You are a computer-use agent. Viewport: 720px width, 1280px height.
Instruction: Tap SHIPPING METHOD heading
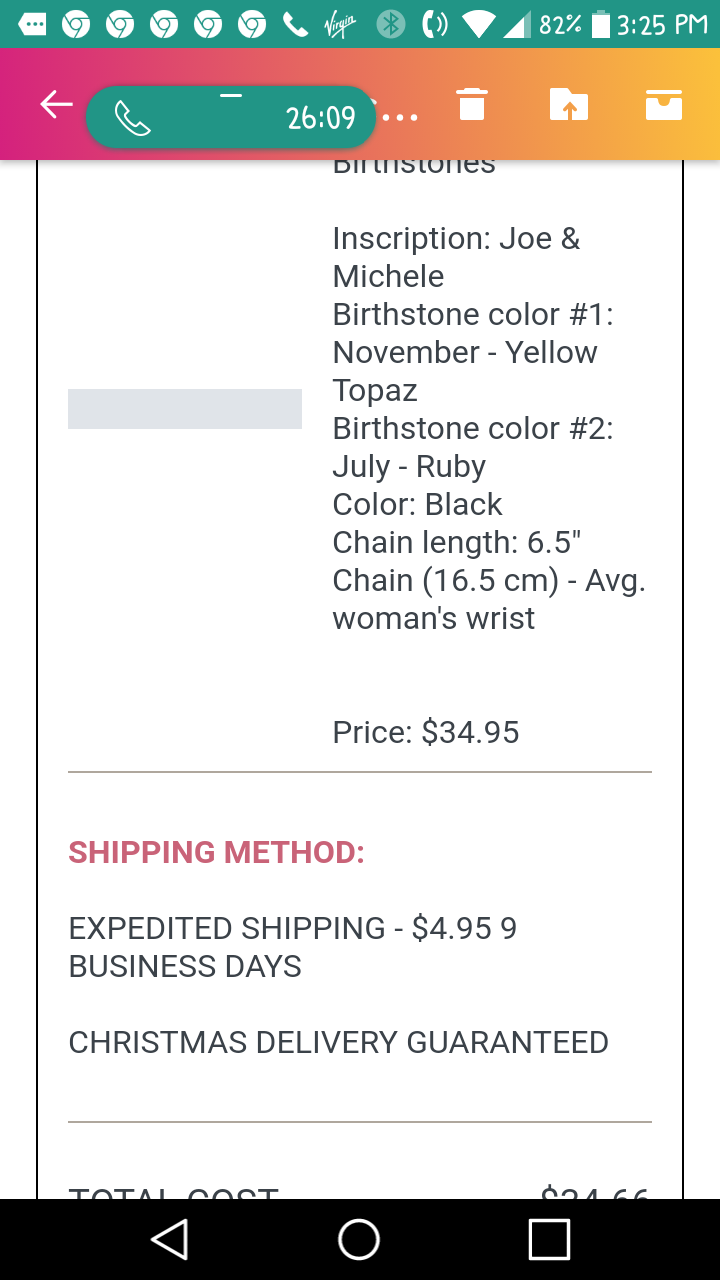216,853
